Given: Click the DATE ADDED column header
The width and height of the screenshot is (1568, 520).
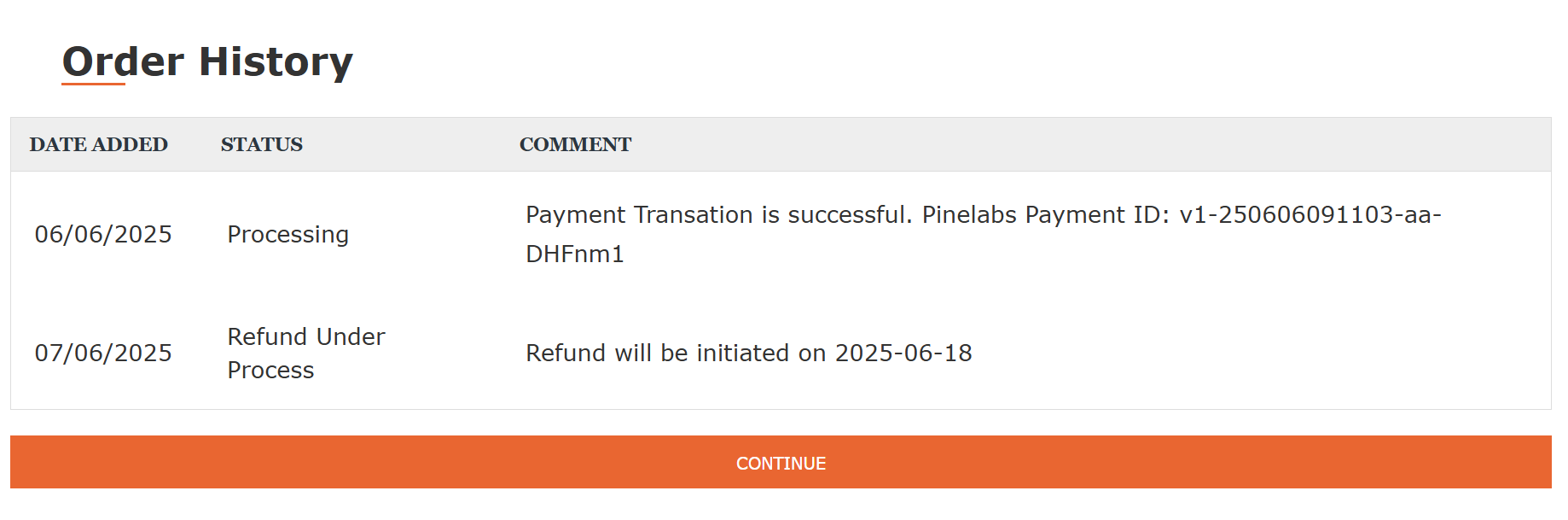Looking at the screenshot, I should pyautogui.click(x=98, y=144).
